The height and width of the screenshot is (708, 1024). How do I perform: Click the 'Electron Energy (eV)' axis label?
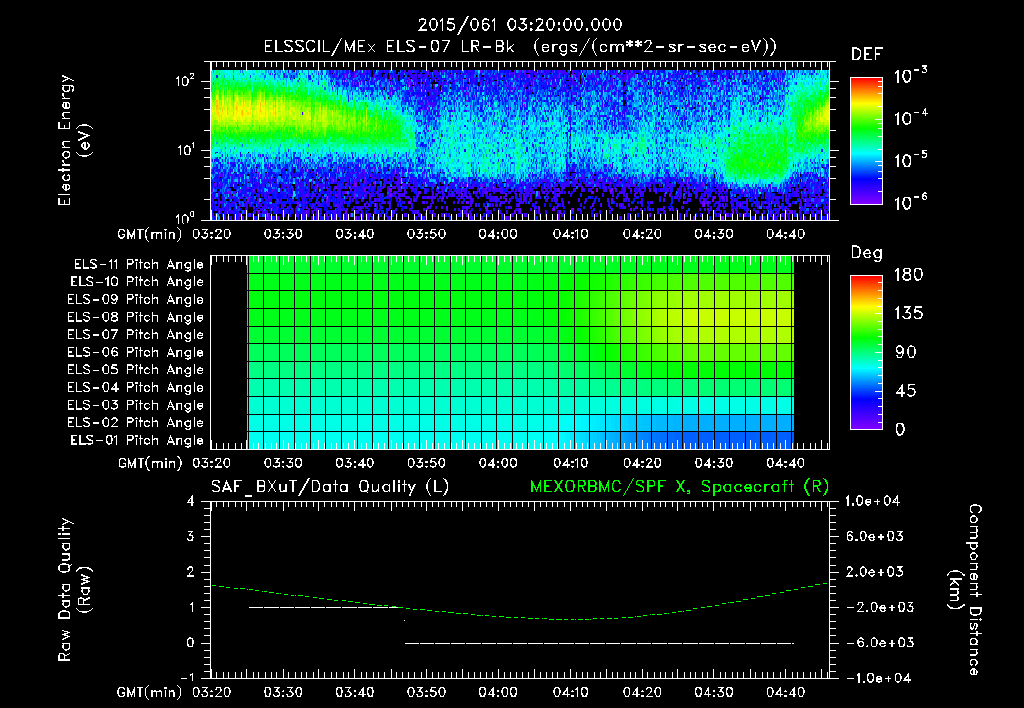pos(74,140)
